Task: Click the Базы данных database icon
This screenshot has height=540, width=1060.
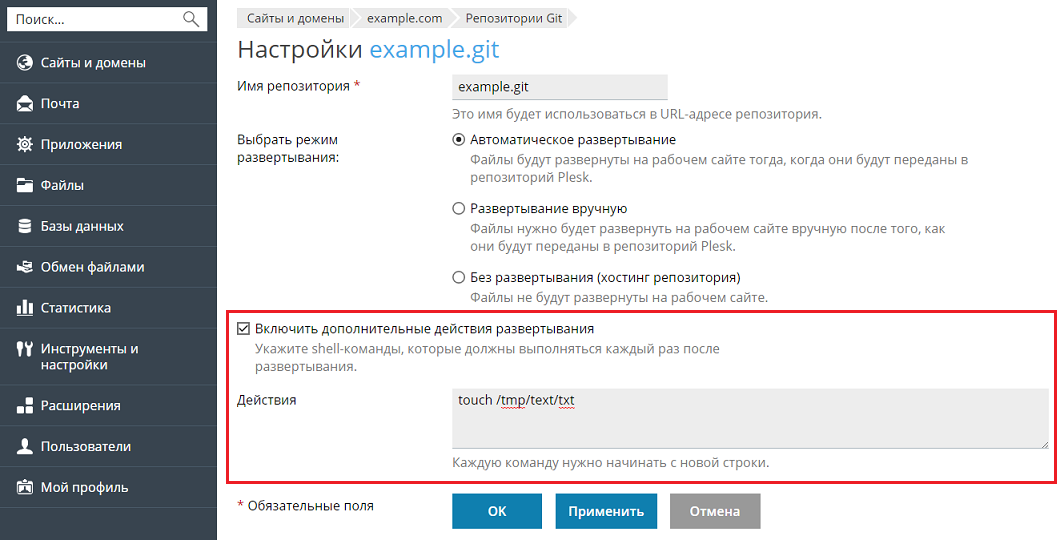Action: [x=26, y=227]
